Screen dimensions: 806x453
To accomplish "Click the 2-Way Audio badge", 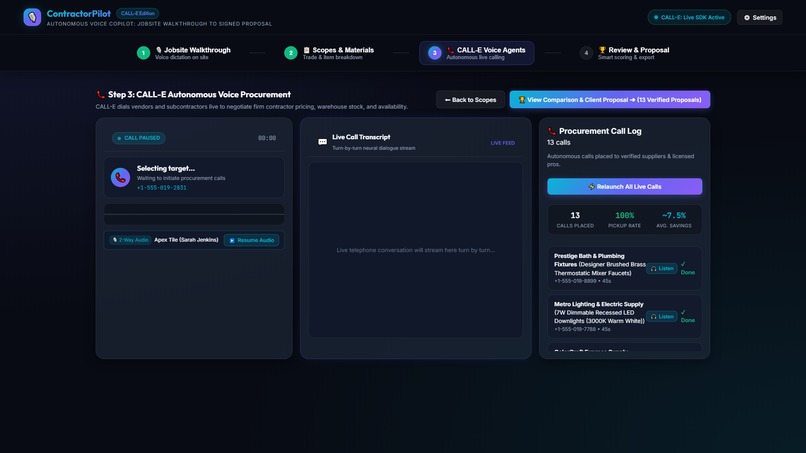I will pyautogui.click(x=130, y=240).
